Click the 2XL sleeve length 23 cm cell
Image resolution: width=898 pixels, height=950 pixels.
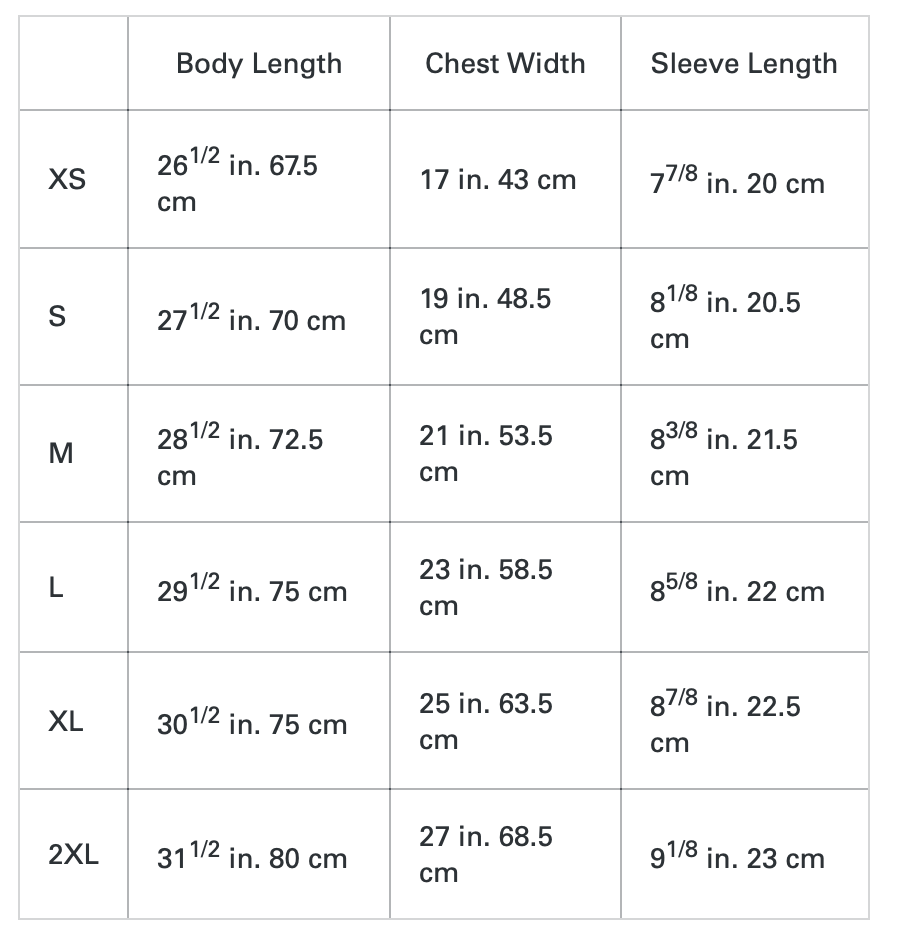coord(738,857)
